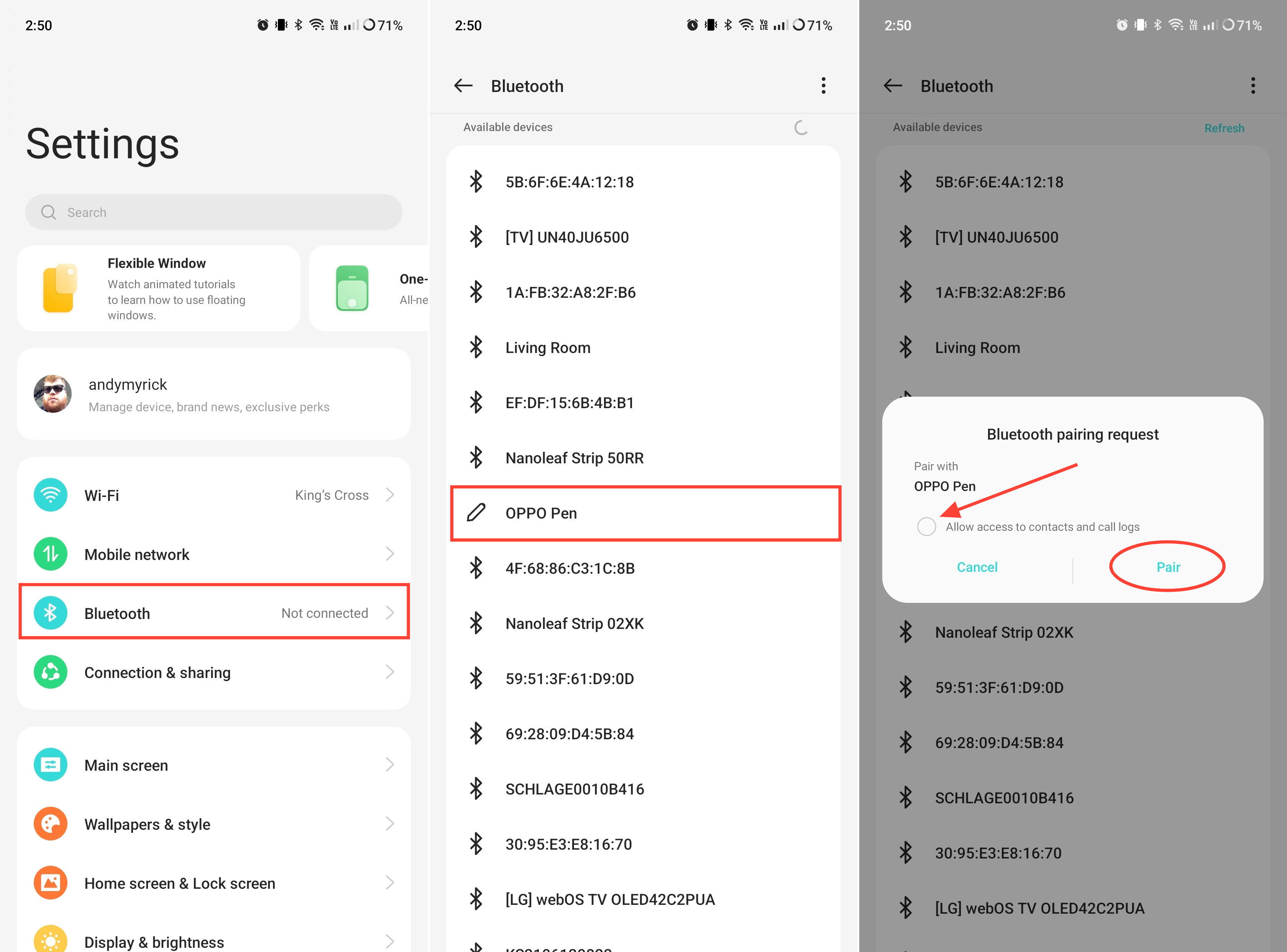
Task: Open Bluetooth chevron next to Not connected
Action: [390, 613]
